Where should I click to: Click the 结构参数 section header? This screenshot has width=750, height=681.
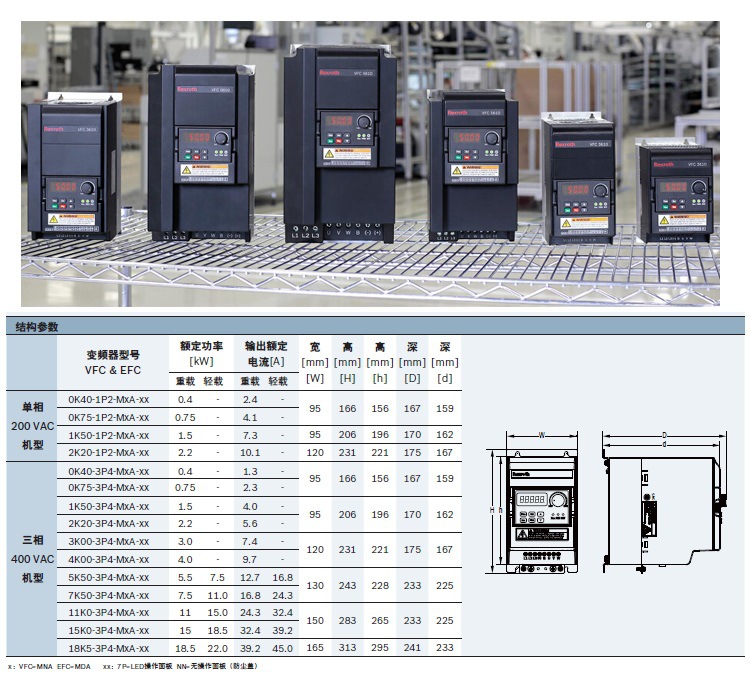tap(38, 327)
